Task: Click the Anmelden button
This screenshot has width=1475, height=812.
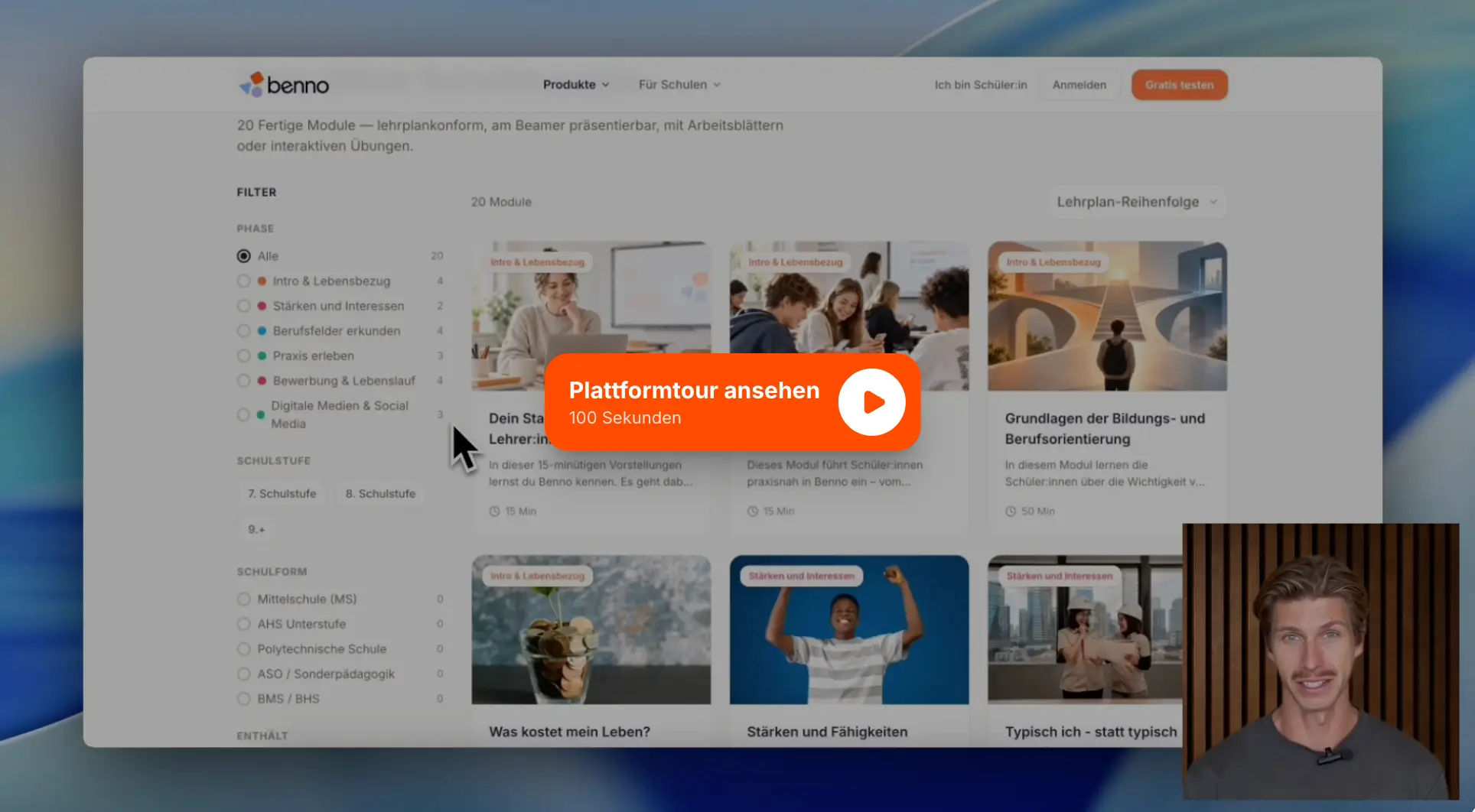Action: (x=1079, y=85)
